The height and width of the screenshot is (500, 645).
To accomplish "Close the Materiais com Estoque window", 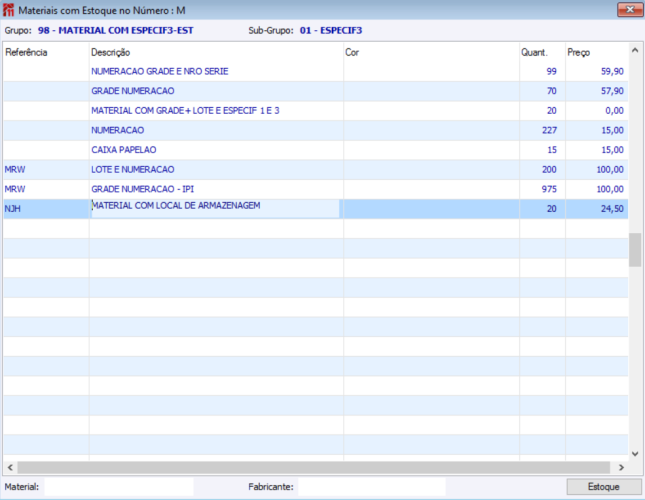I will coord(630,9).
